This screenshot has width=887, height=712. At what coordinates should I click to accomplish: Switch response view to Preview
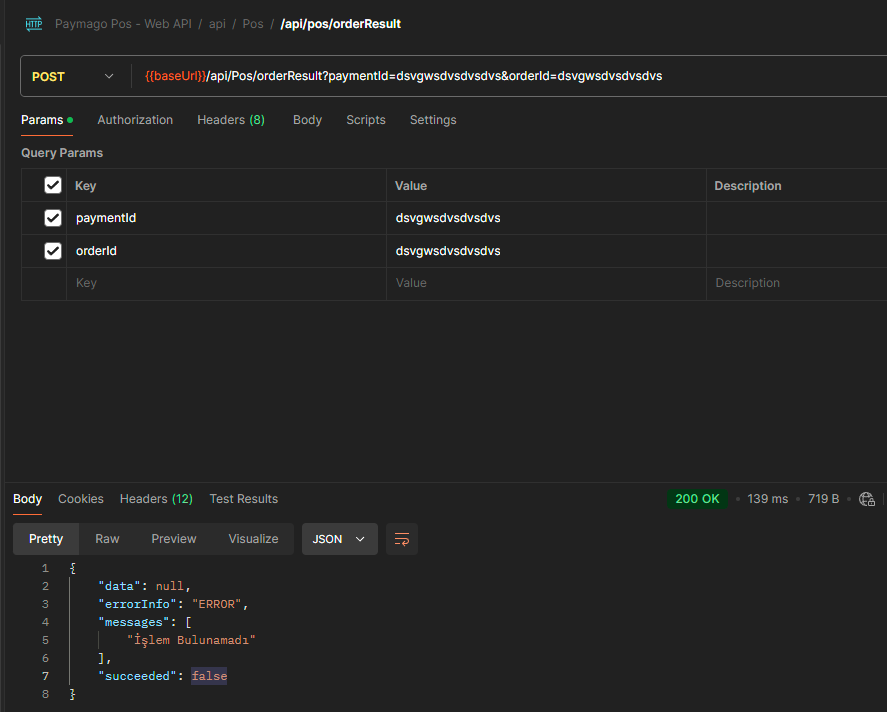(174, 539)
